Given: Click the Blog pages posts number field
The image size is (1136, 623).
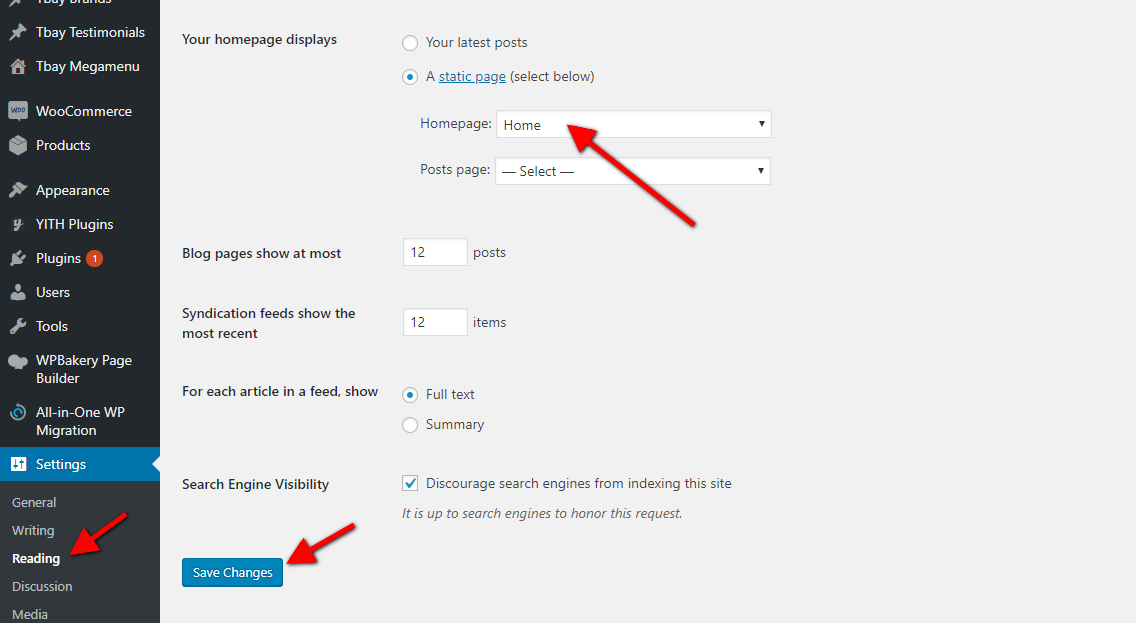Looking at the screenshot, I should 435,253.
